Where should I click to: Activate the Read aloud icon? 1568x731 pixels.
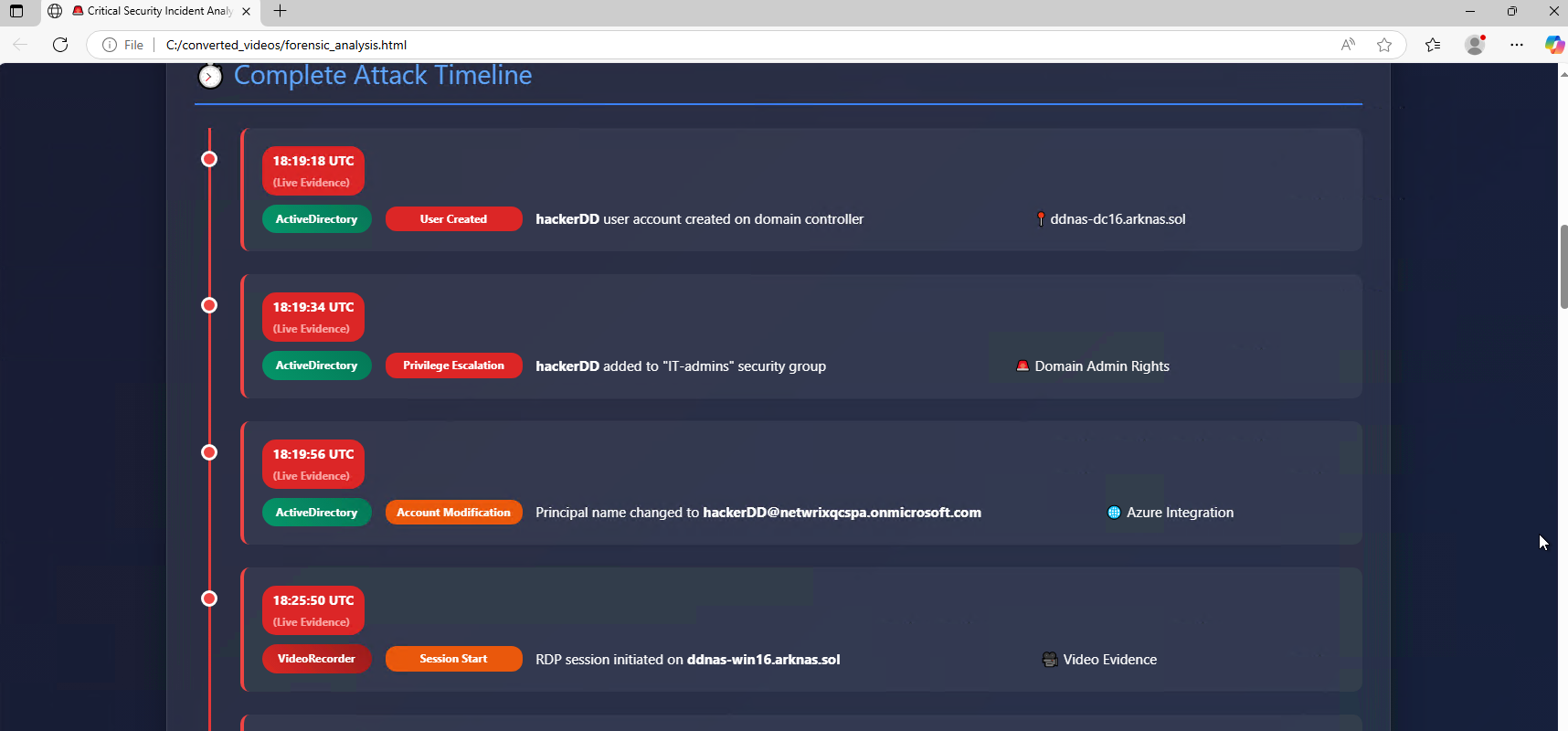(x=1348, y=45)
